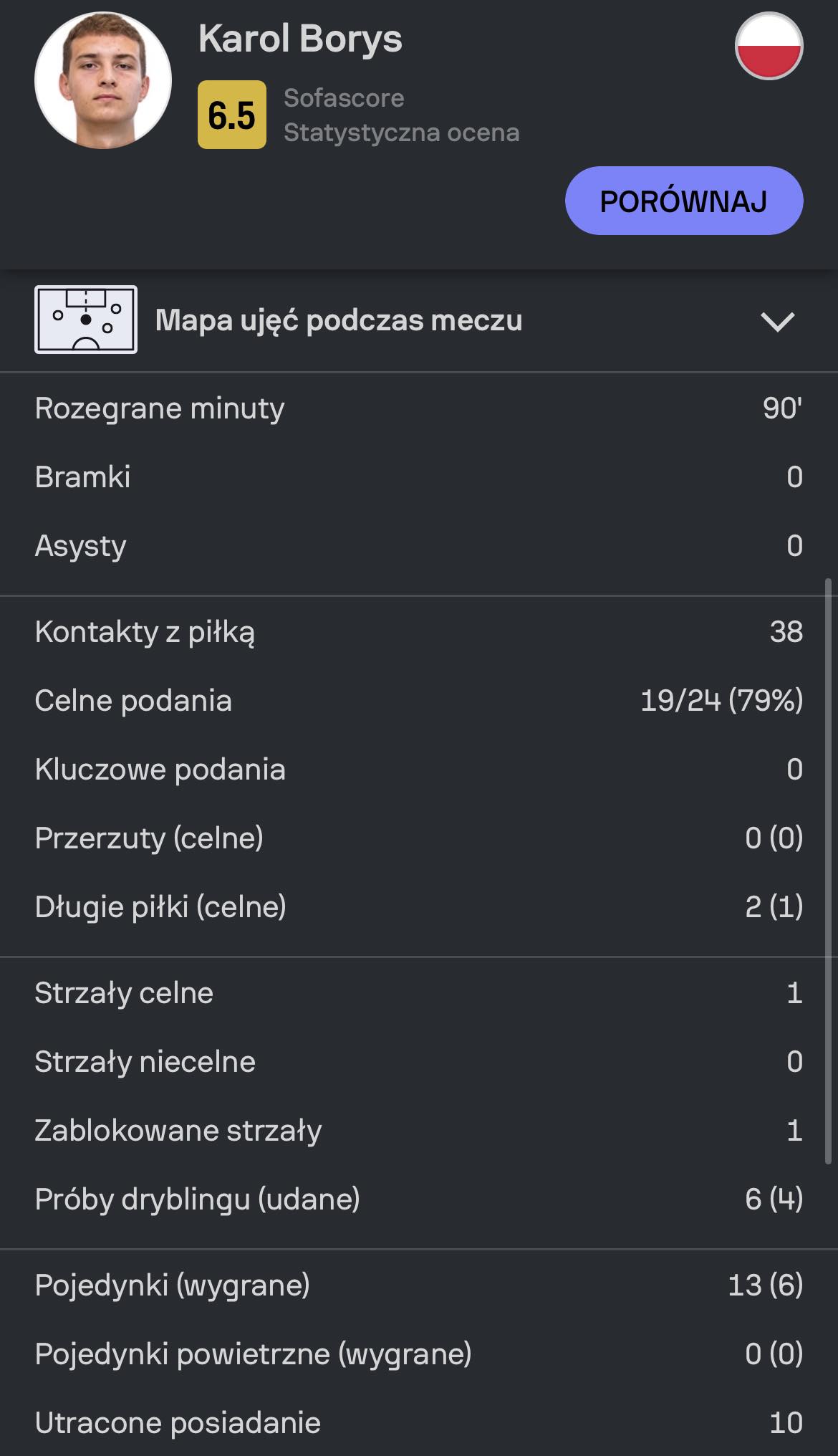The height and width of the screenshot is (1456, 838).
Task: Tap the Karol Borys player name
Action: (300, 39)
